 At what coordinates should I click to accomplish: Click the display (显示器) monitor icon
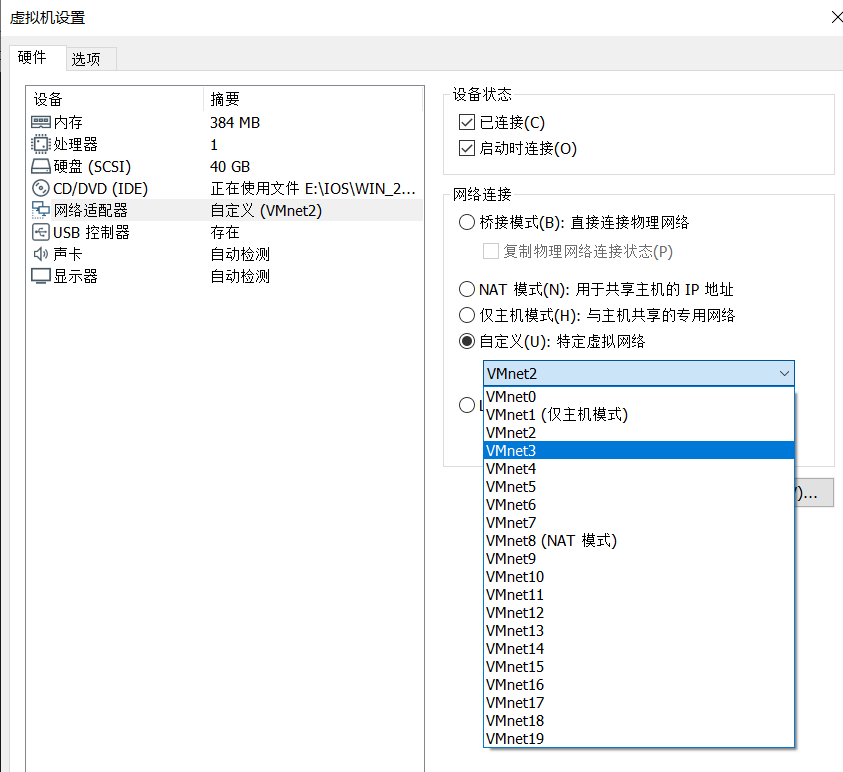coord(41,276)
